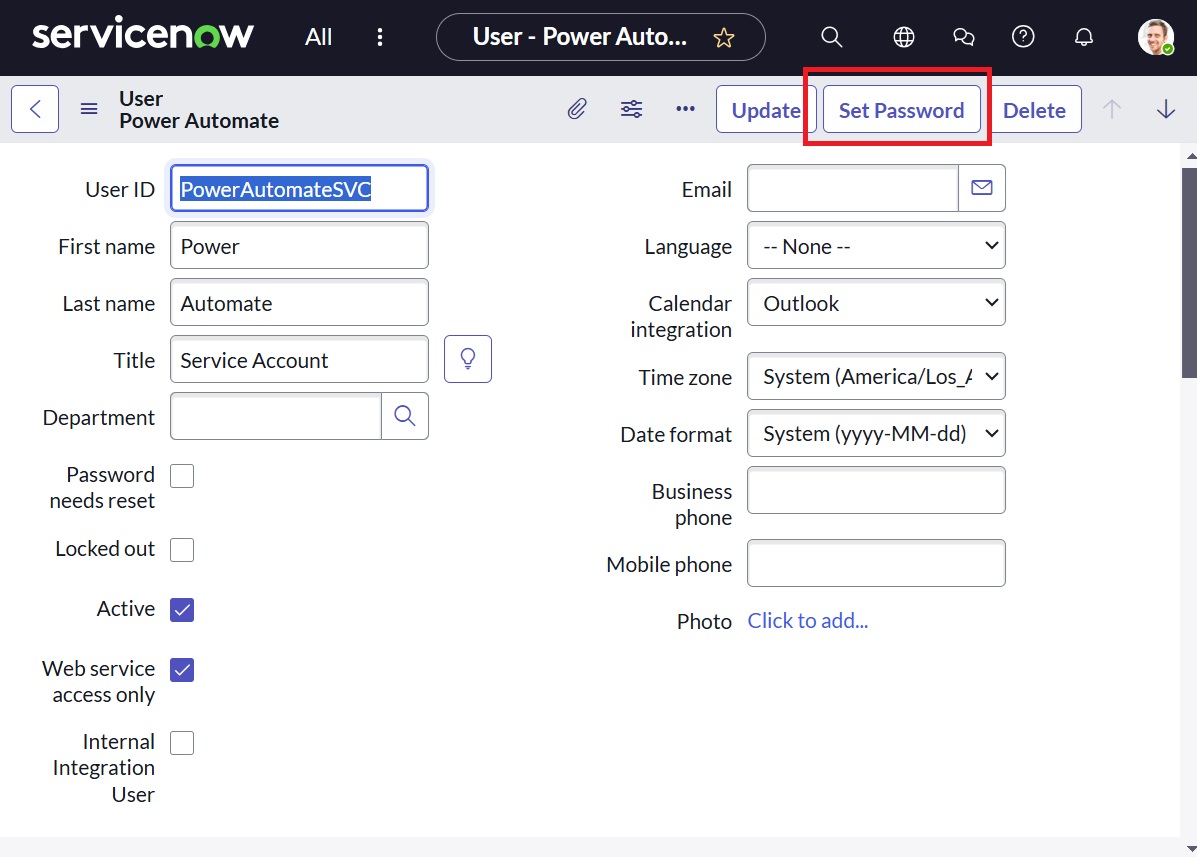Uncheck the Active checkbox
Image resolution: width=1197 pixels, height=857 pixels.
[x=182, y=609]
